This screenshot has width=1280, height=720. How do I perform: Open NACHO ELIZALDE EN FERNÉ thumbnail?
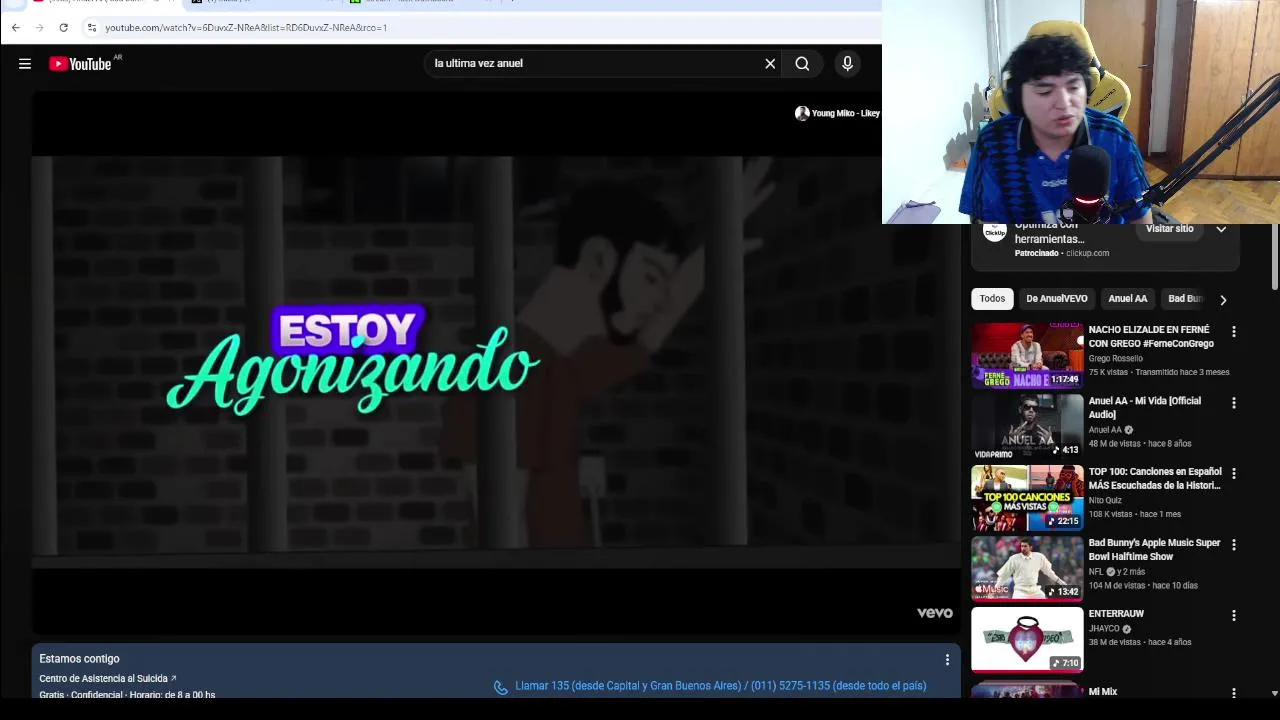click(1027, 355)
